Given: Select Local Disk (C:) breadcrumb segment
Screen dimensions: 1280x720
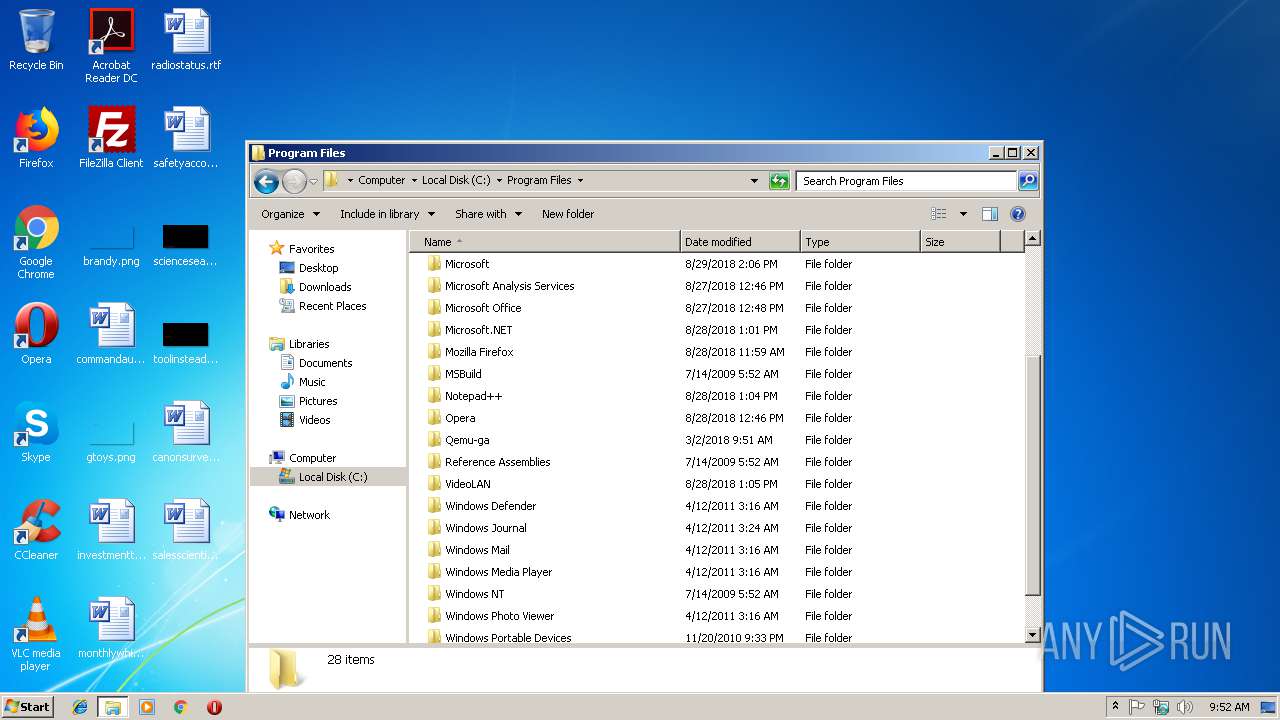Looking at the screenshot, I should coord(456,180).
